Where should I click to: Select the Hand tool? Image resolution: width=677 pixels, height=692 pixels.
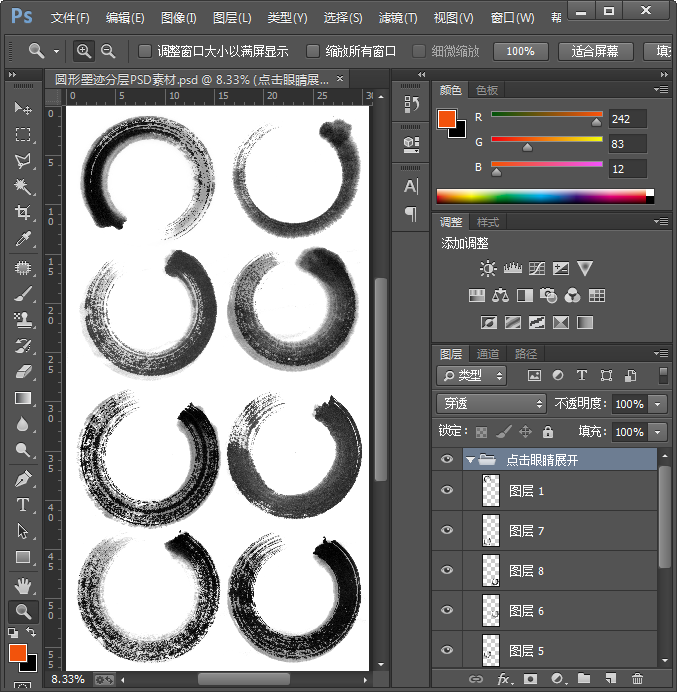point(23,585)
